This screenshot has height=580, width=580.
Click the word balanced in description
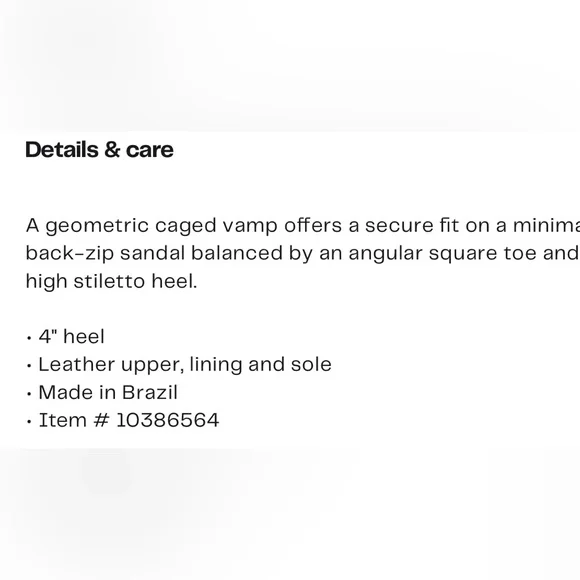(x=237, y=253)
